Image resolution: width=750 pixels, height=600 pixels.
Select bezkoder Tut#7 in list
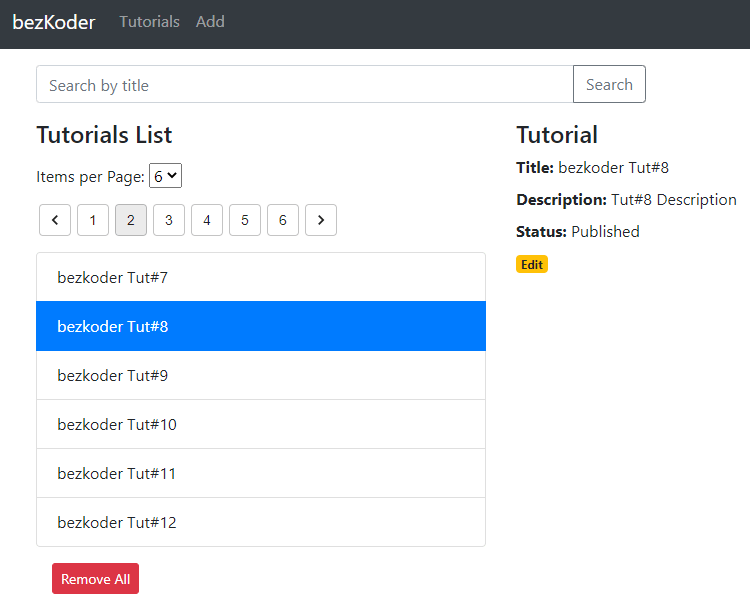point(261,277)
